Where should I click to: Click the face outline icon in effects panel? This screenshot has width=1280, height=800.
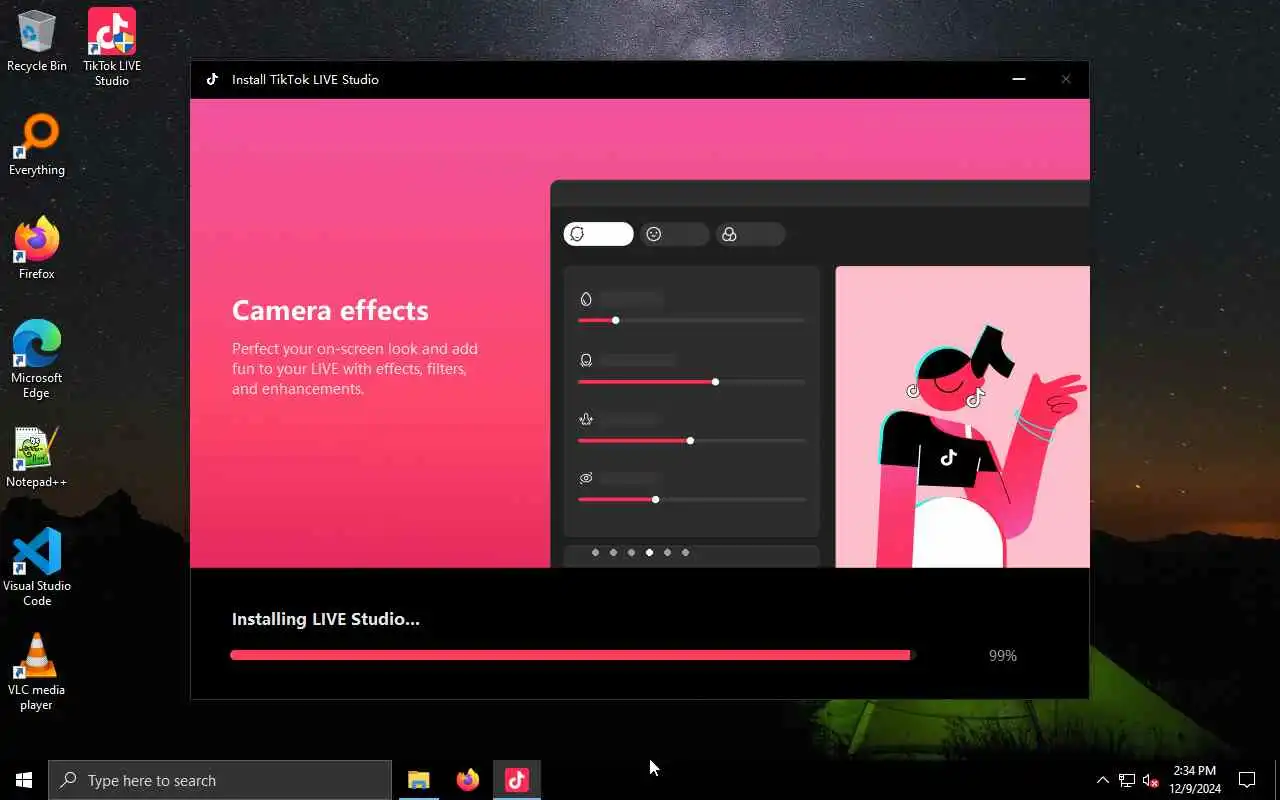click(586, 360)
